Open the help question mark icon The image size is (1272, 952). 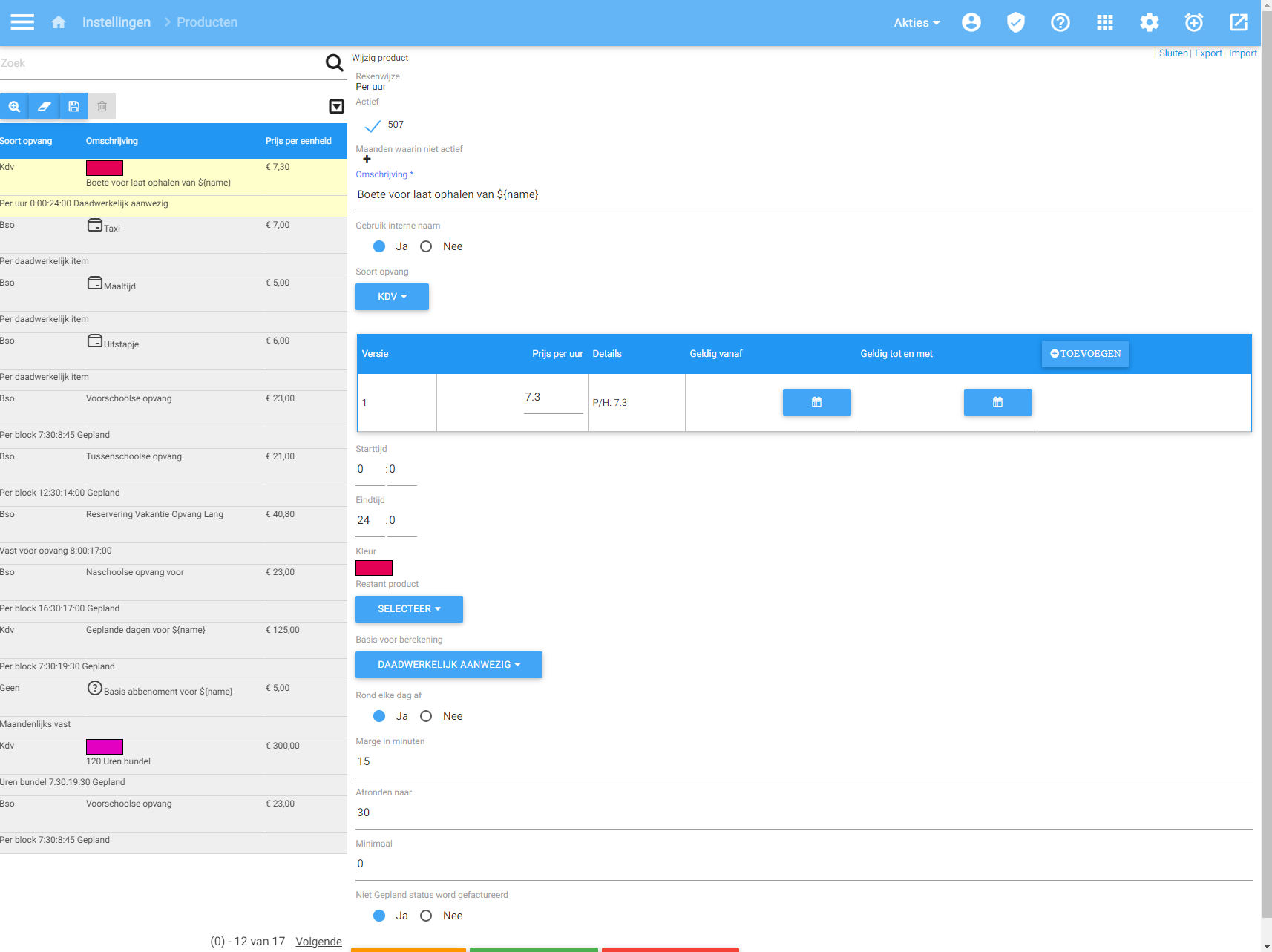click(x=1060, y=22)
